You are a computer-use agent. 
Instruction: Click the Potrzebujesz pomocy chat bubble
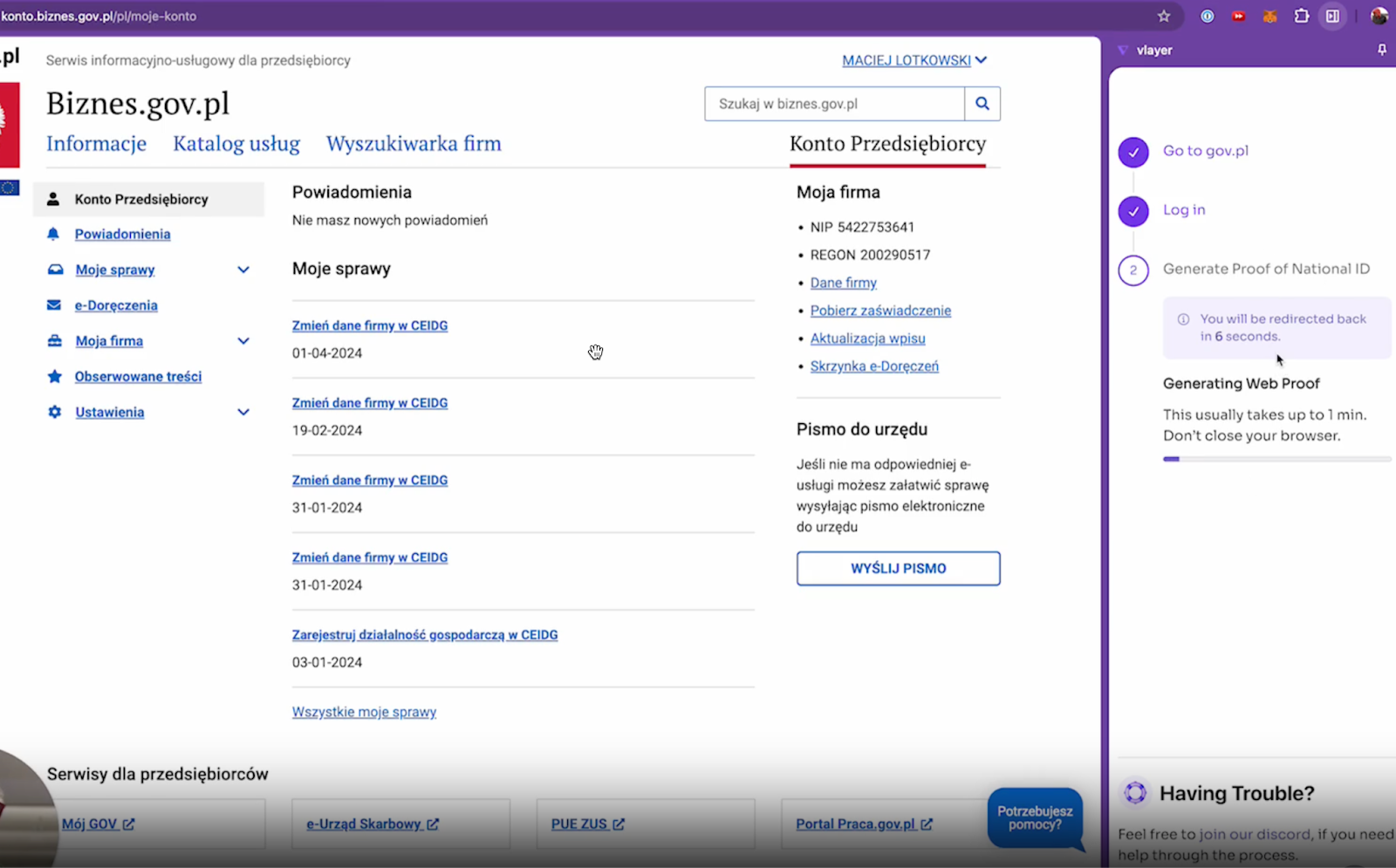click(1035, 818)
